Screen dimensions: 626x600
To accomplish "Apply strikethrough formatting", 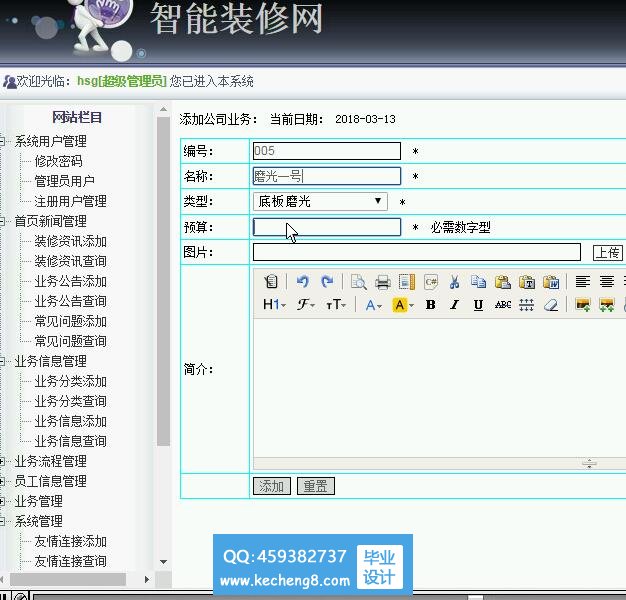I will [x=503, y=305].
